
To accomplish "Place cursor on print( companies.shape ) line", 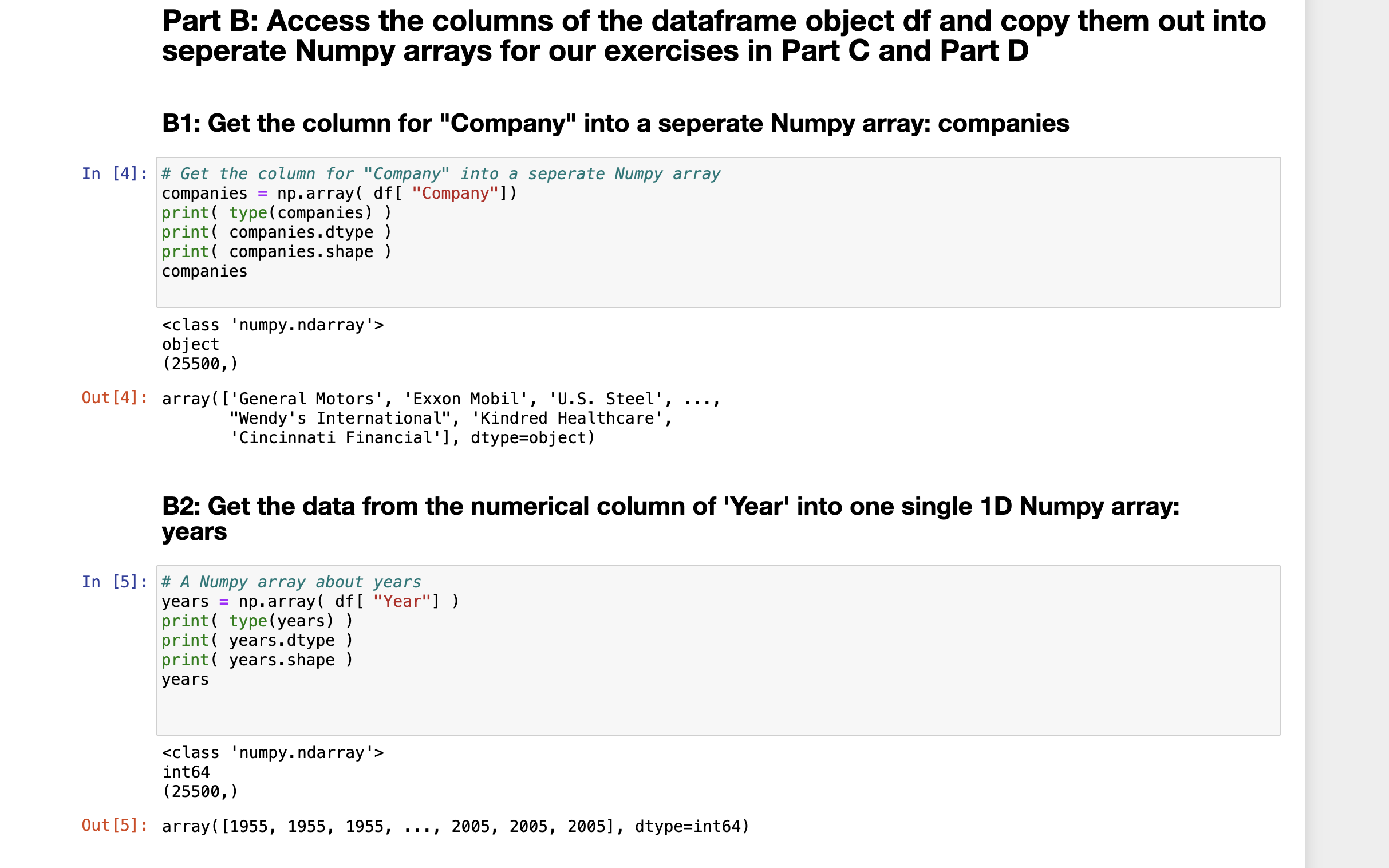I will pyautogui.click(x=277, y=252).
